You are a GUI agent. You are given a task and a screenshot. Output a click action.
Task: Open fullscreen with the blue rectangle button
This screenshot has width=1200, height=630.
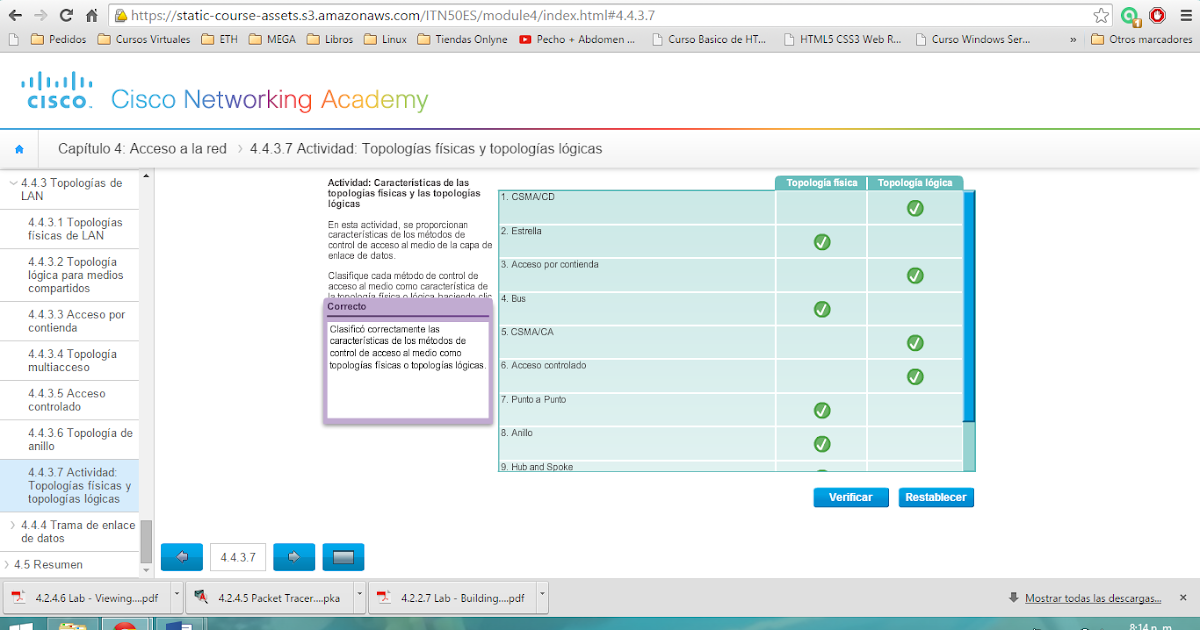[x=343, y=557]
